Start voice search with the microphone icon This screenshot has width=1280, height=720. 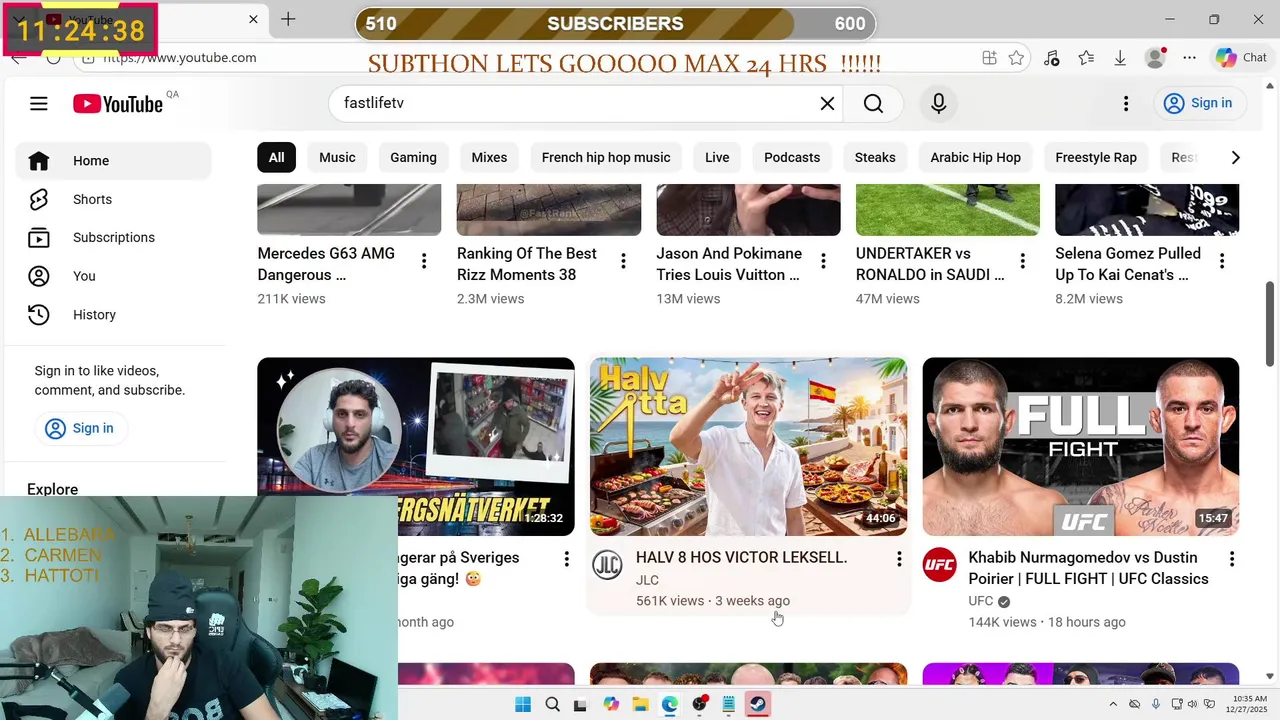(938, 103)
